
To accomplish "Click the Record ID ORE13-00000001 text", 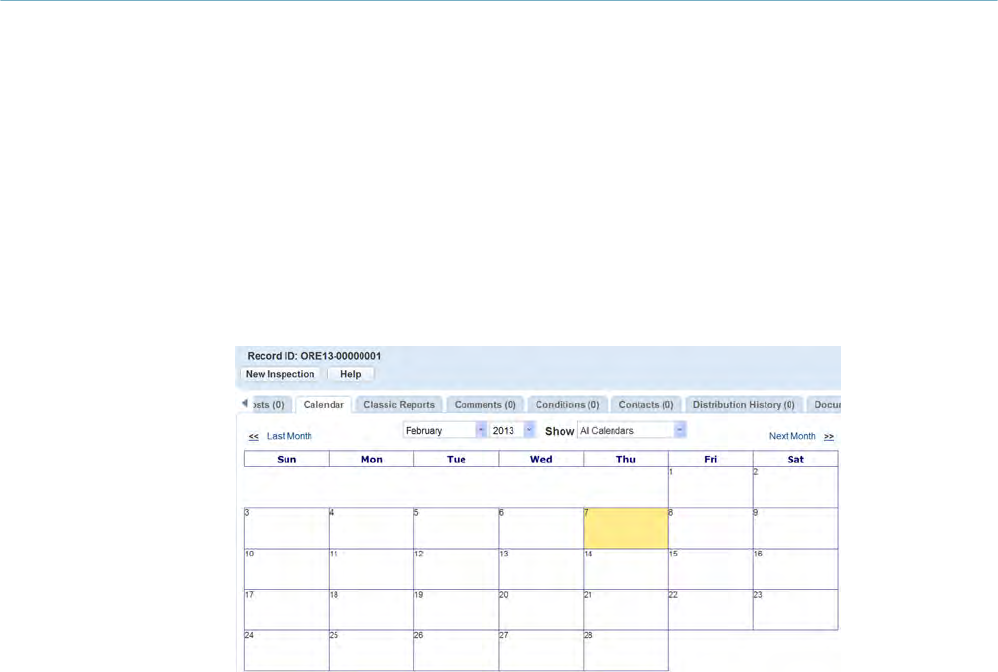I will [x=314, y=356].
